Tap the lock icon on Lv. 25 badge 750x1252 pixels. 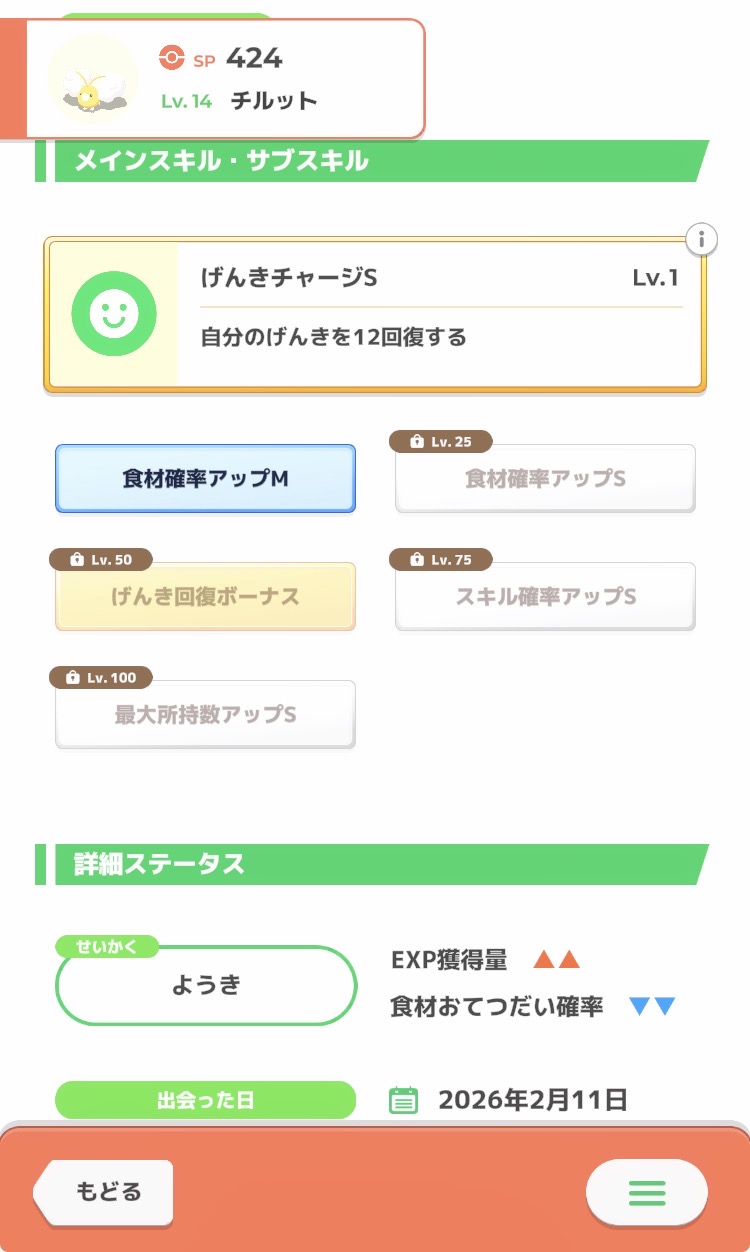point(415,442)
